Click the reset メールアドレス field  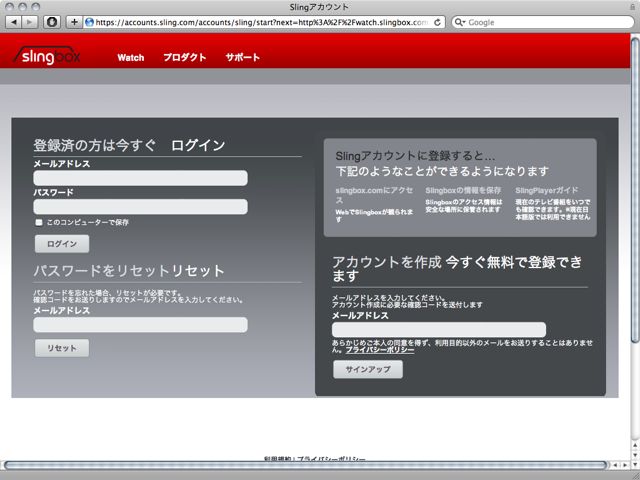(140, 325)
